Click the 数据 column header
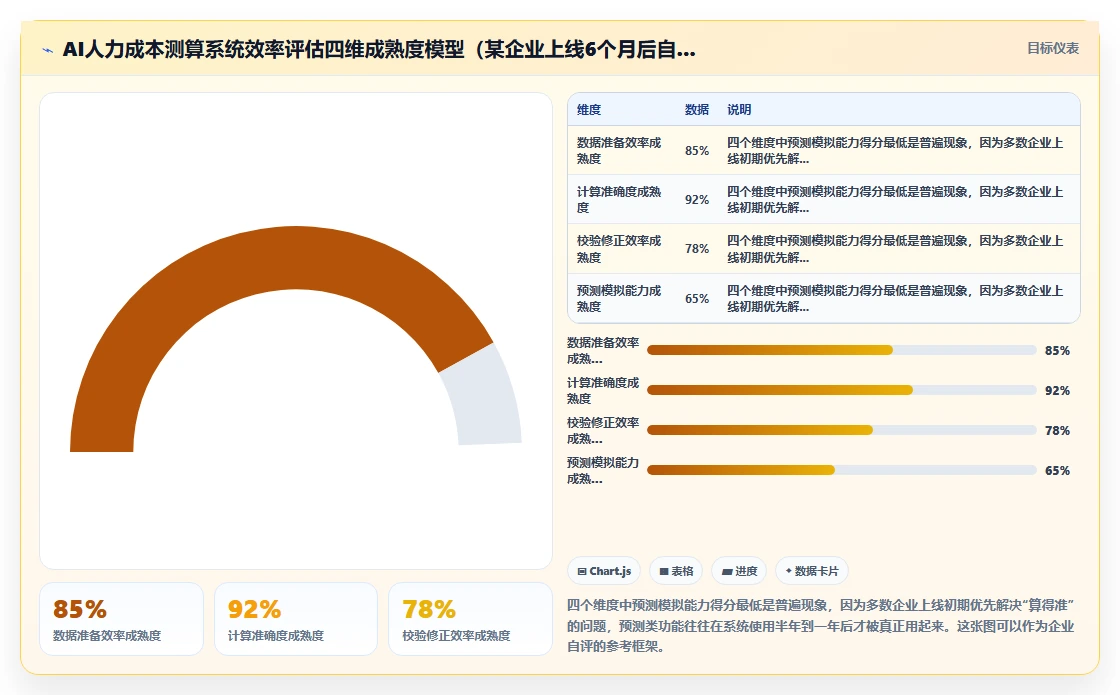The width and height of the screenshot is (1120, 695). point(696,110)
